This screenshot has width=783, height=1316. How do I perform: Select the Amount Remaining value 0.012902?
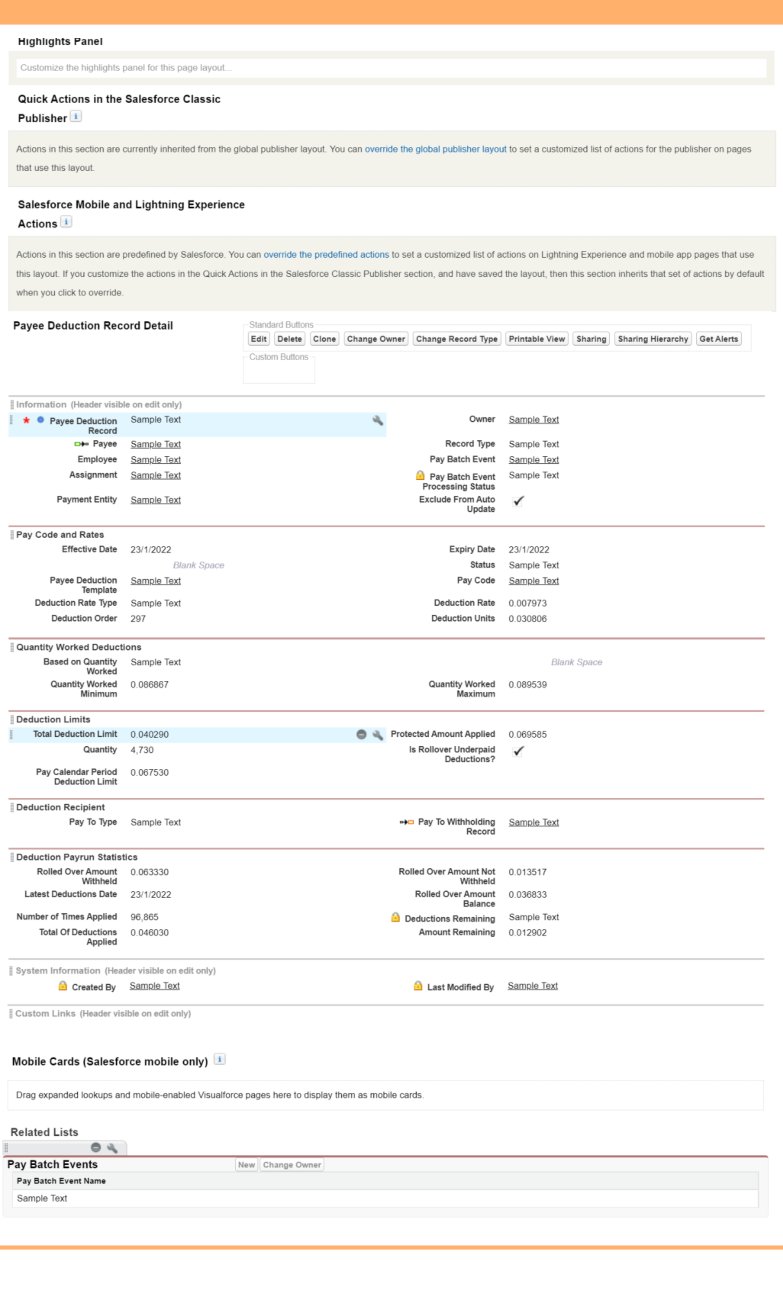tap(528, 933)
